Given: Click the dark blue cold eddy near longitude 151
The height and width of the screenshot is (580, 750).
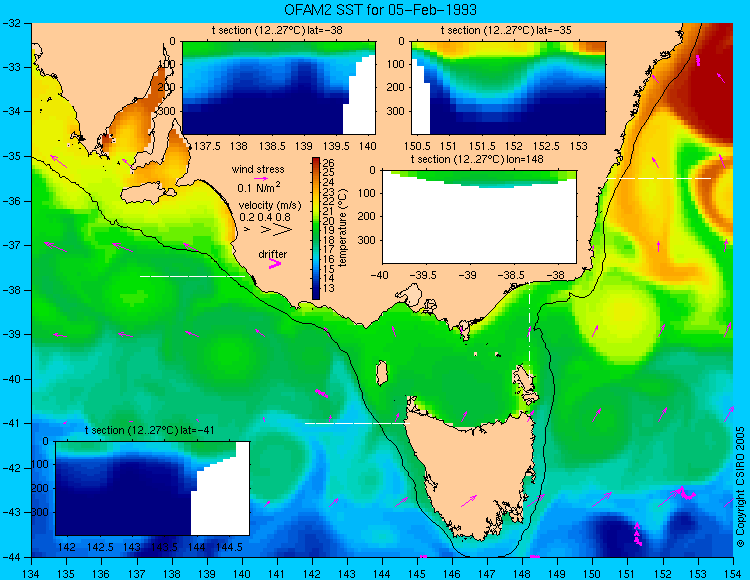Looking at the screenshot, I should click(x=611, y=531).
